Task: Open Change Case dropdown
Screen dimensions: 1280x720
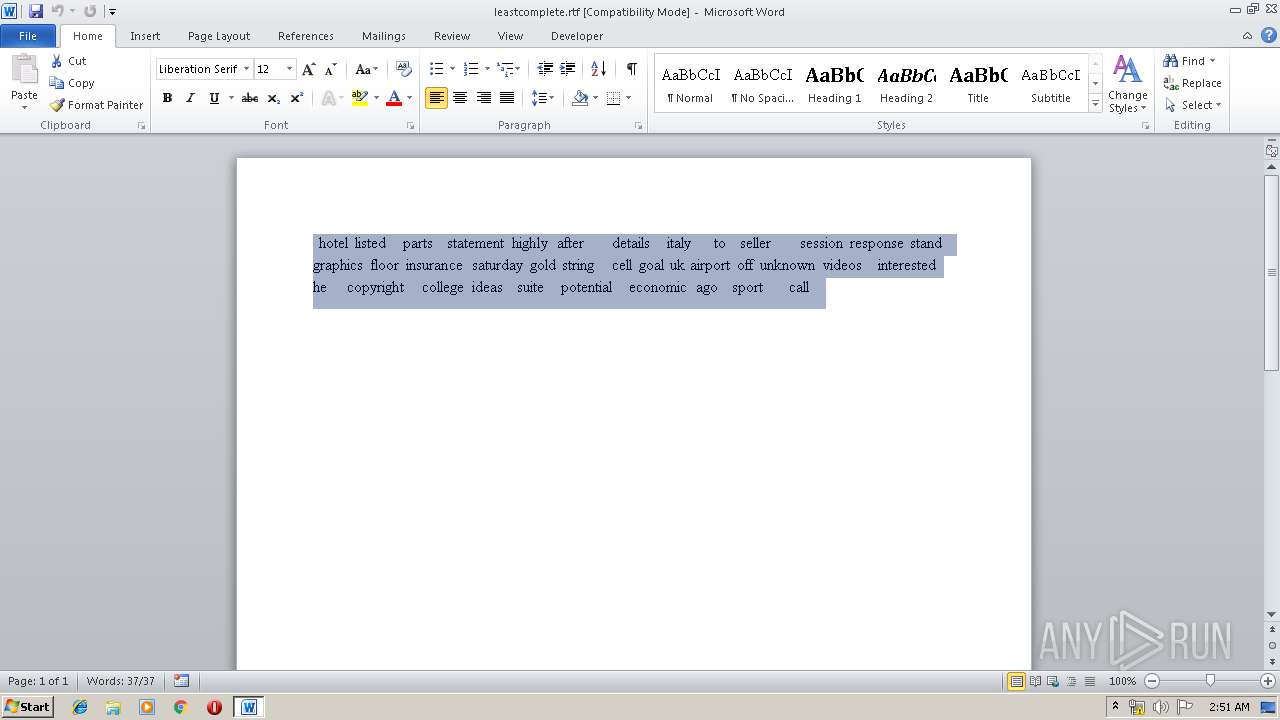Action: (367, 69)
